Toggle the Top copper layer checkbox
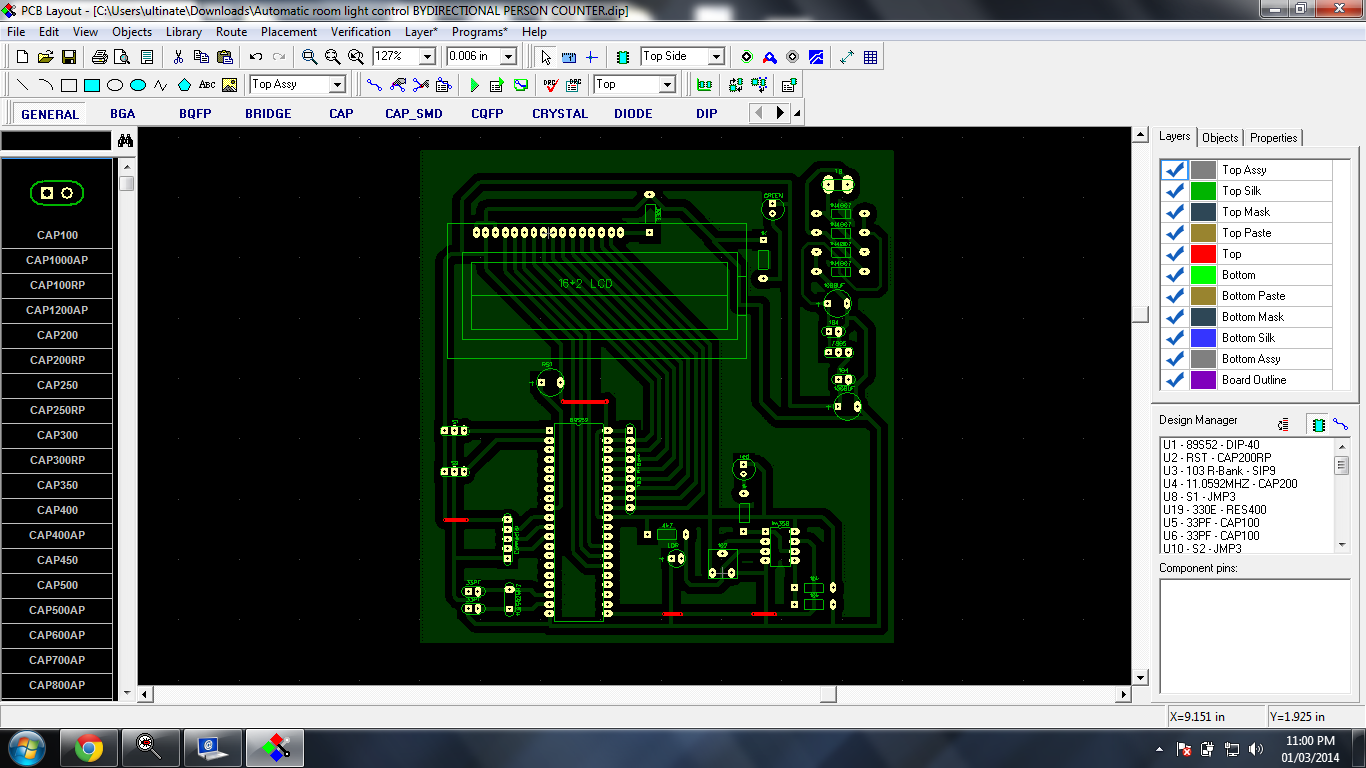The height and width of the screenshot is (768, 1366). 1175,254
